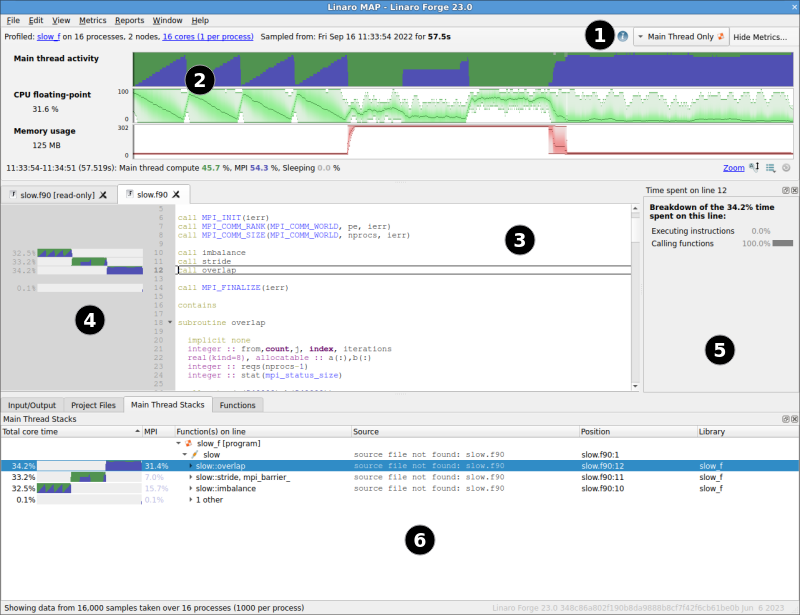Undock the Time spent on line 12 panel

tap(786, 190)
